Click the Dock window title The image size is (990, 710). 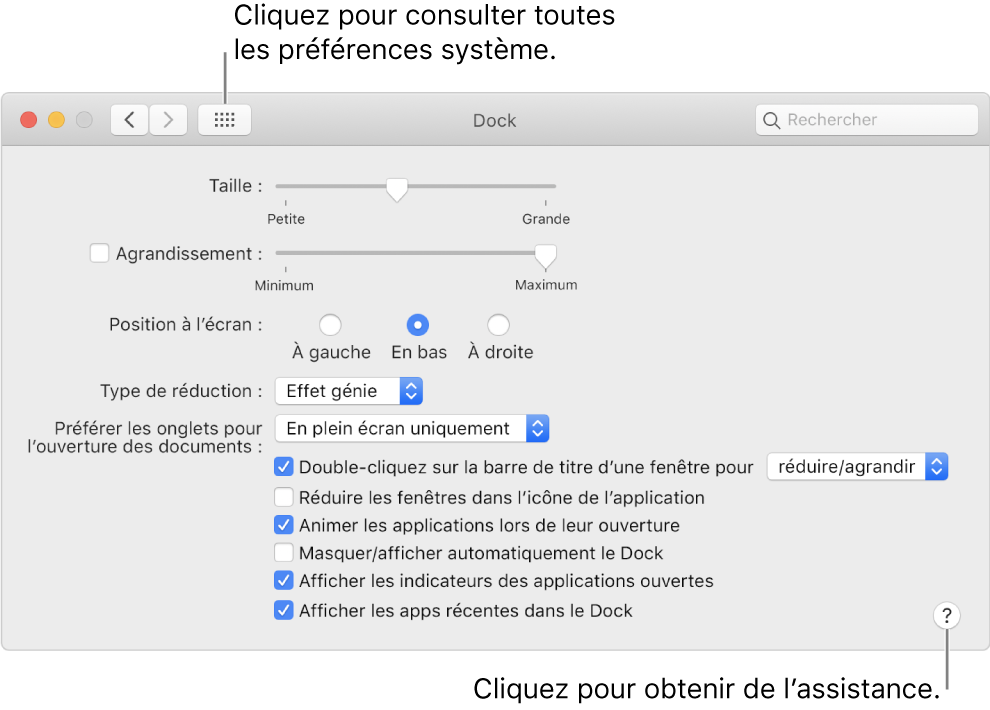494,121
